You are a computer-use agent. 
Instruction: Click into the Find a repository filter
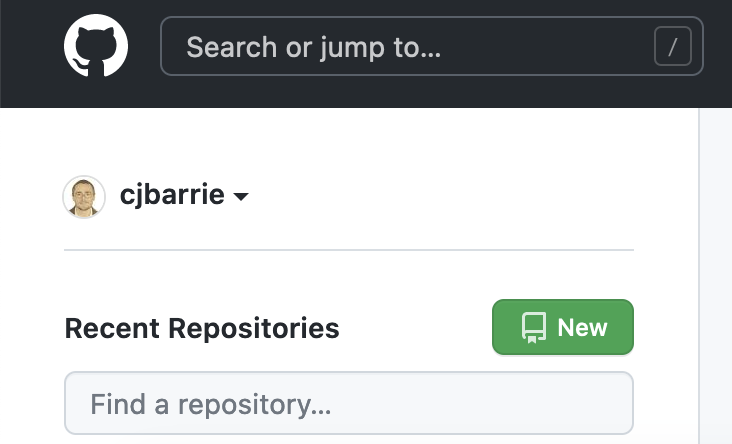click(x=349, y=403)
